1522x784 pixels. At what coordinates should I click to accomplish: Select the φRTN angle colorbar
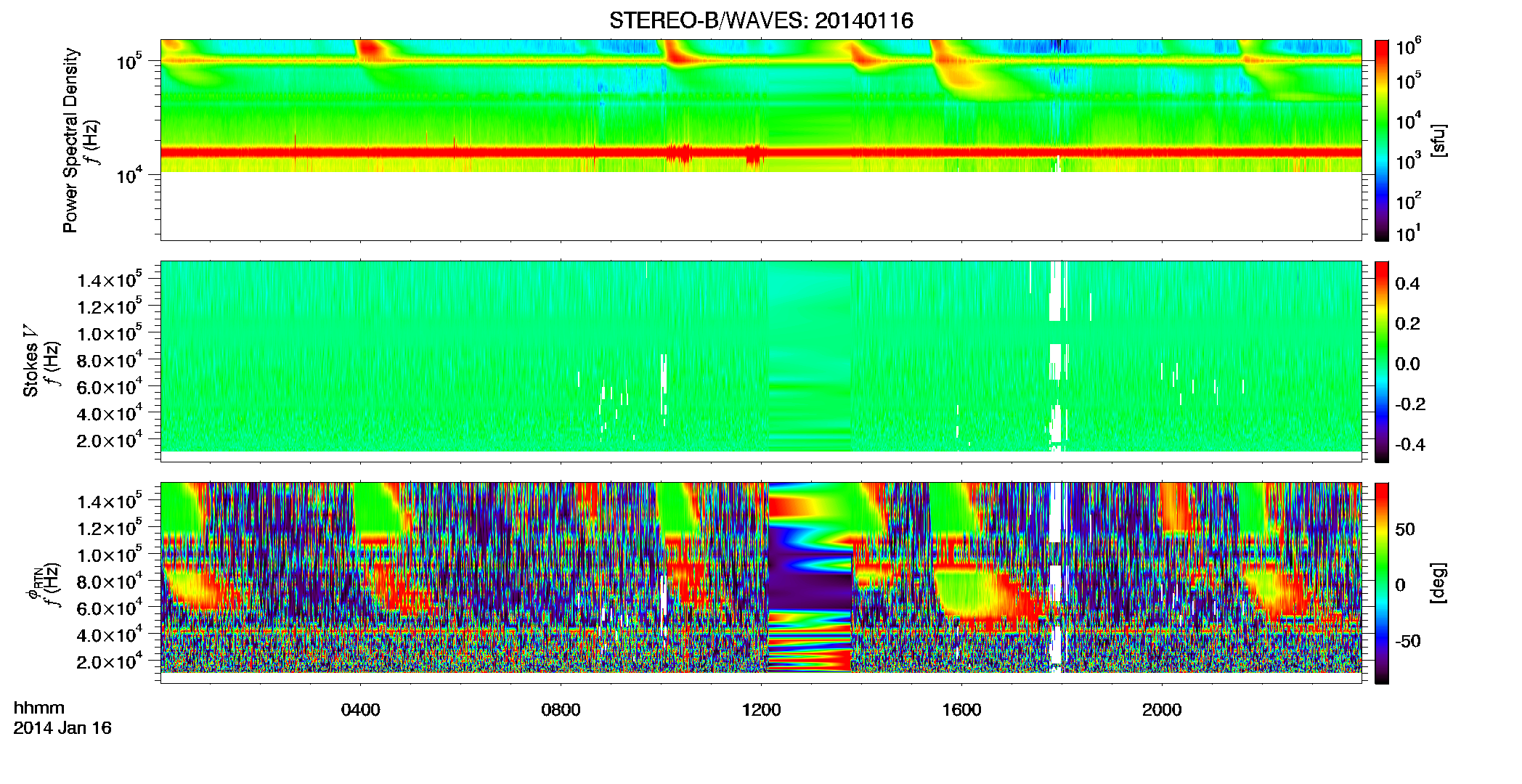pyautogui.click(x=1382, y=583)
